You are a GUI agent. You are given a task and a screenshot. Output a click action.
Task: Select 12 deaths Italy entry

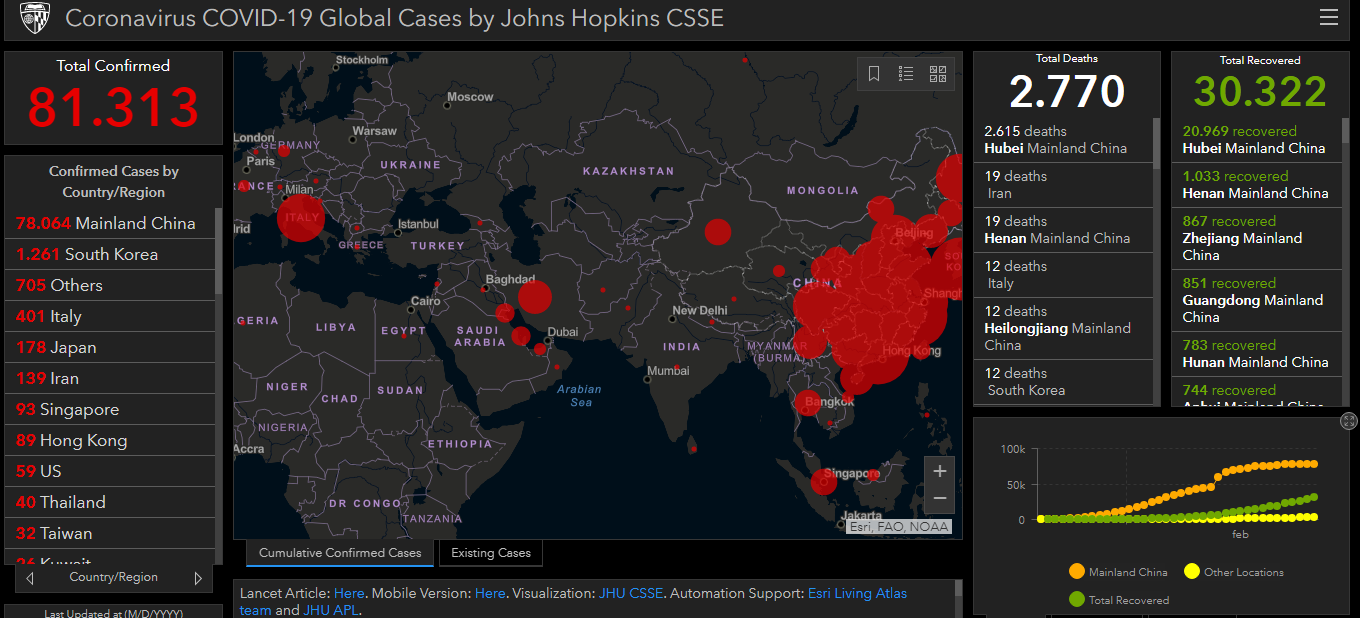point(1063,275)
